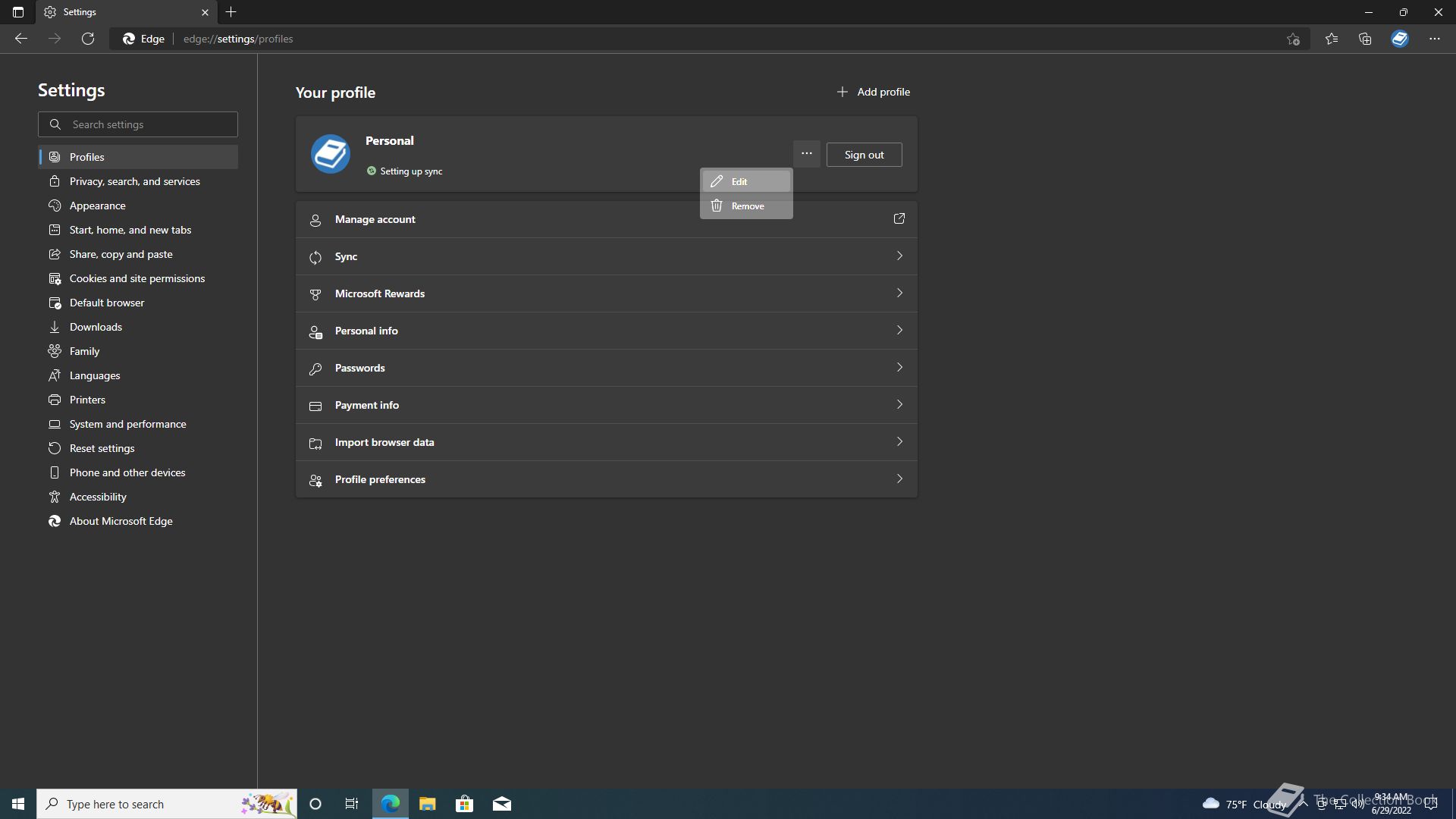Open the Windows Start menu
Screen dimensions: 1456x819
[18, 804]
